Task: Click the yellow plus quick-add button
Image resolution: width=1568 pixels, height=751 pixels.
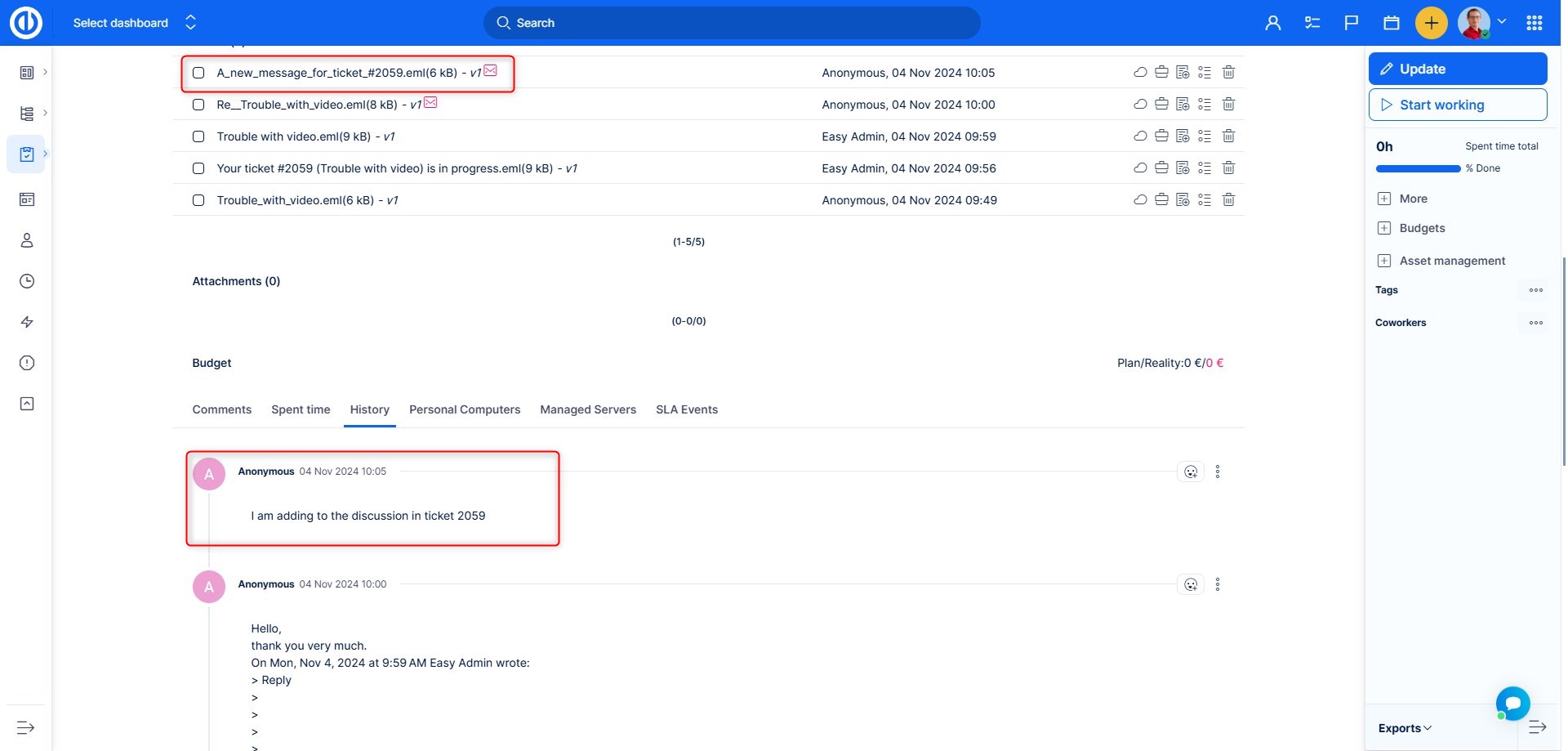Action: coord(1431,23)
